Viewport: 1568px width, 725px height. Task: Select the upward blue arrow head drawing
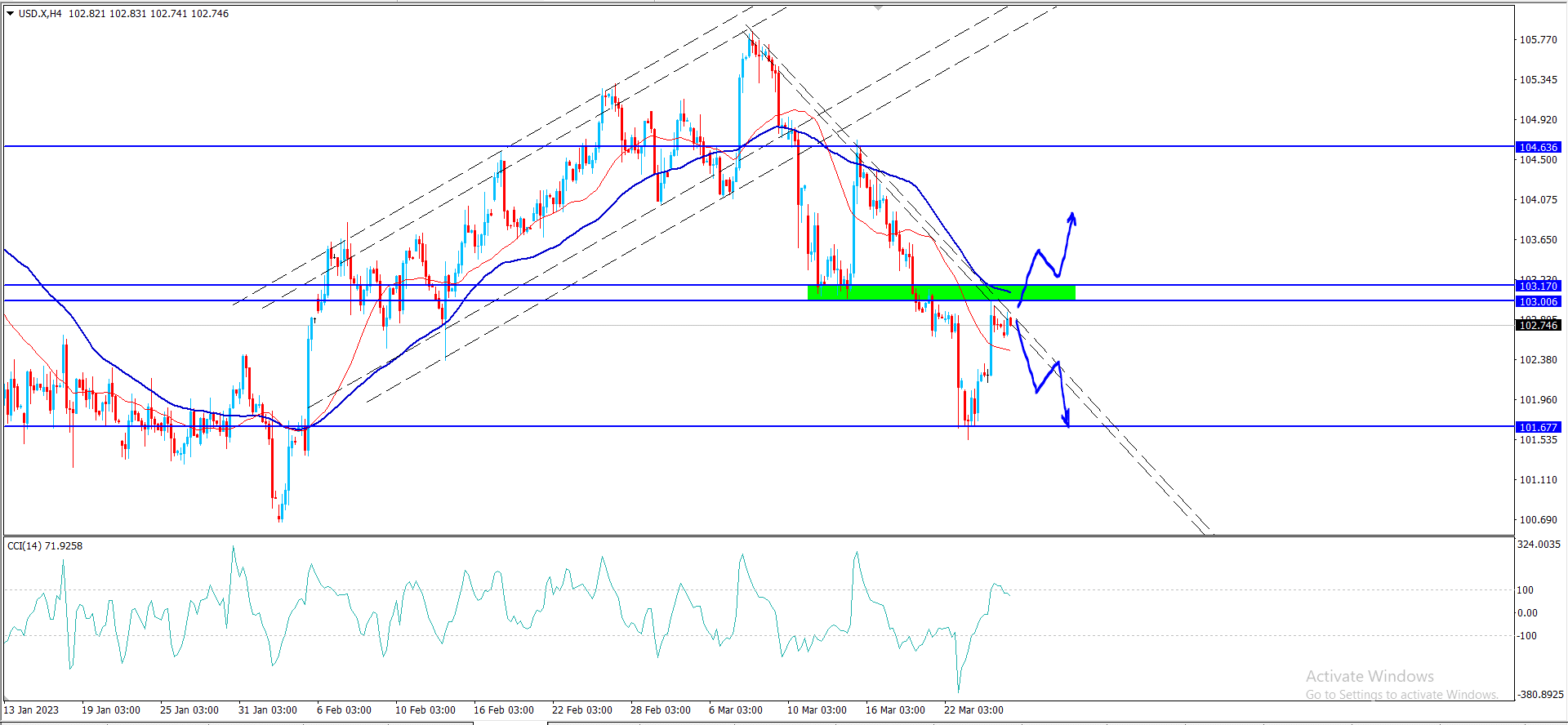1072,218
